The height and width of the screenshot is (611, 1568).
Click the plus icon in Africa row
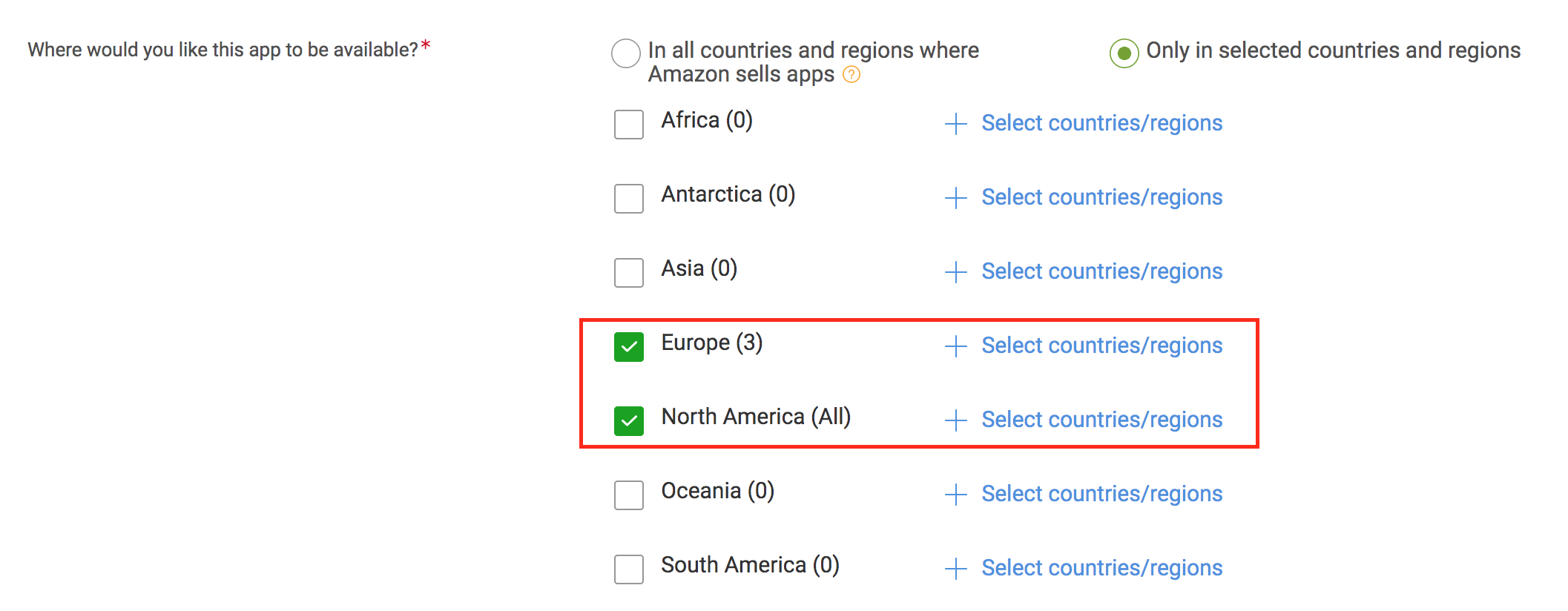tap(956, 124)
